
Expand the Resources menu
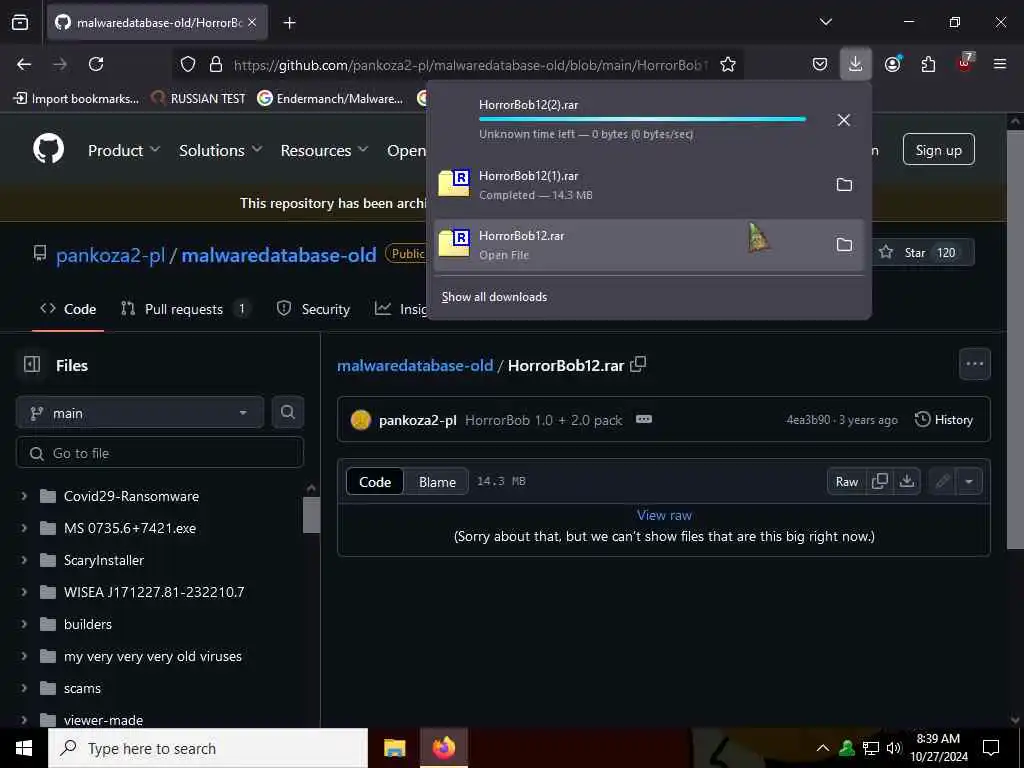point(325,150)
